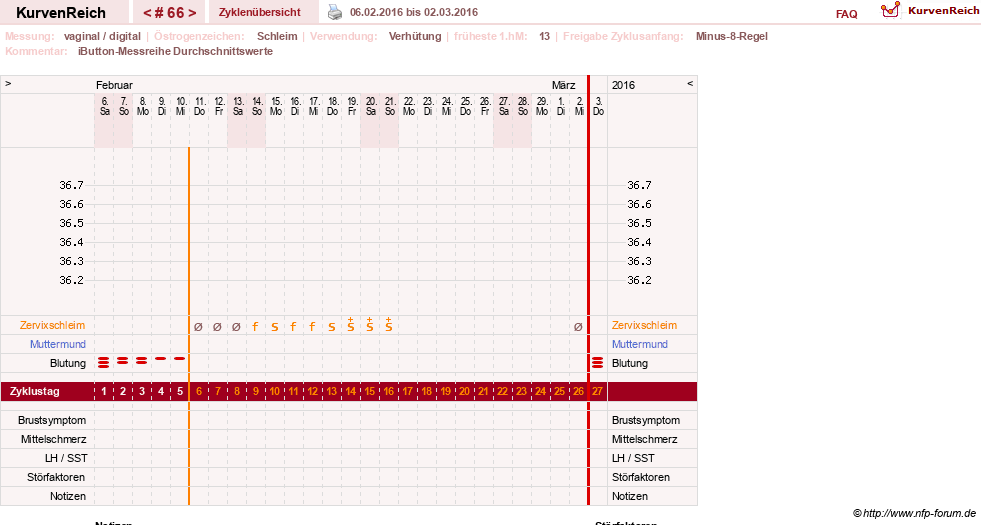This screenshot has width=981, height=525.
Task: Click the Verhütung usage value
Action: click(415, 36)
